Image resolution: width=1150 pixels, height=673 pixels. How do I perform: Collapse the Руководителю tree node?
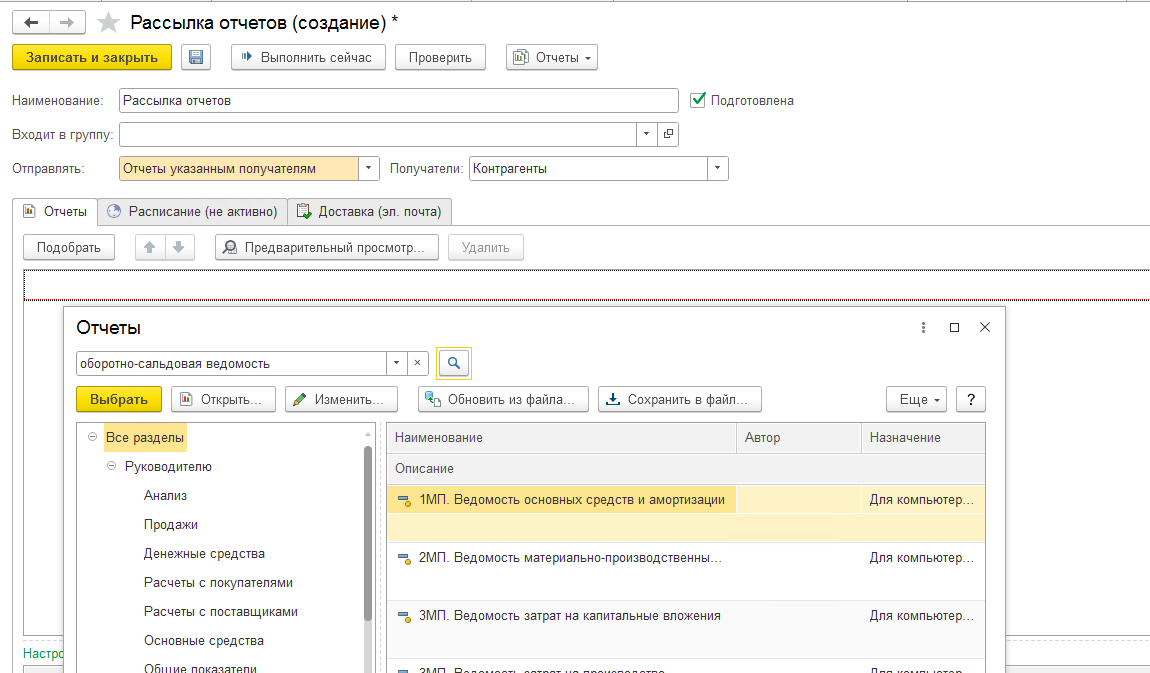[x=111, y=466]
